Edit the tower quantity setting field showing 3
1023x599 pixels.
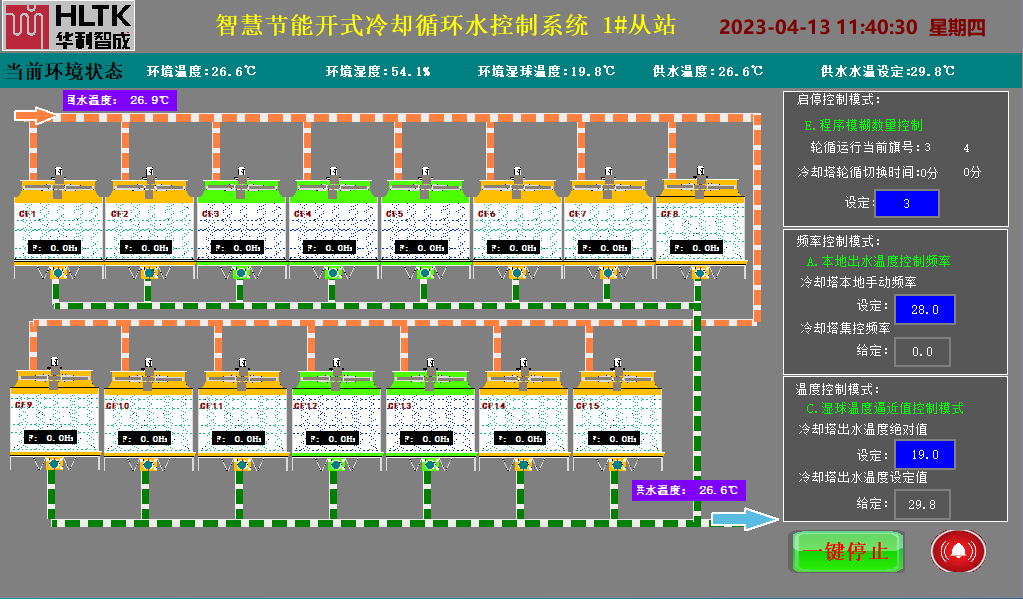(x=906, y=203)
